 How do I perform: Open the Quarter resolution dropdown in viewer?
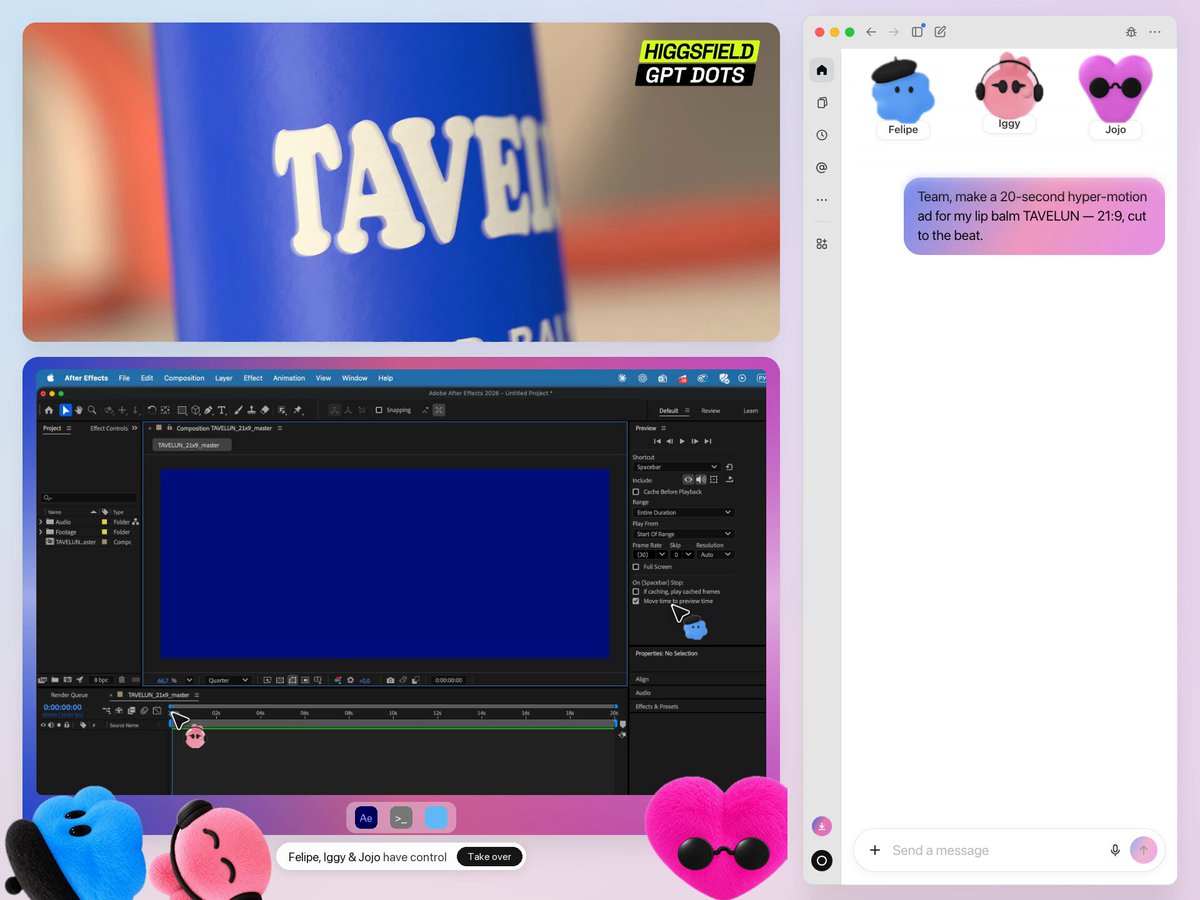coord(228,680)
